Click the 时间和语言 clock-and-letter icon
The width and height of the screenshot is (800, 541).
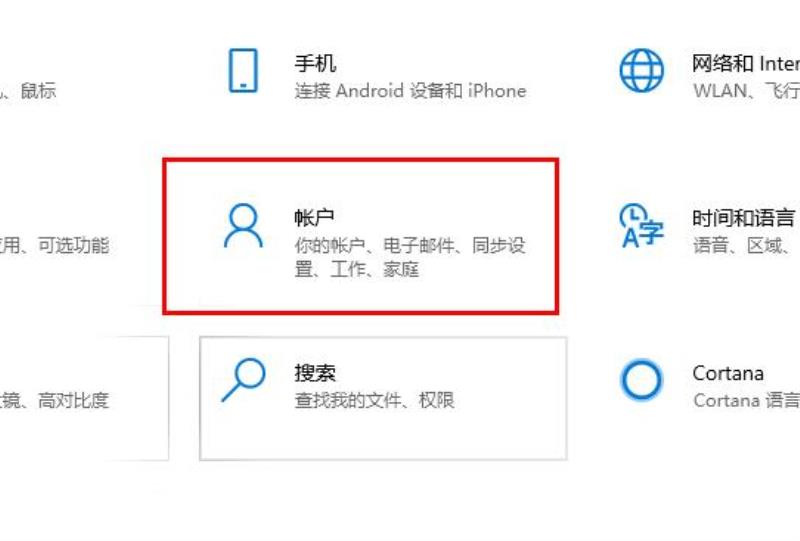(x=641, y=226)
